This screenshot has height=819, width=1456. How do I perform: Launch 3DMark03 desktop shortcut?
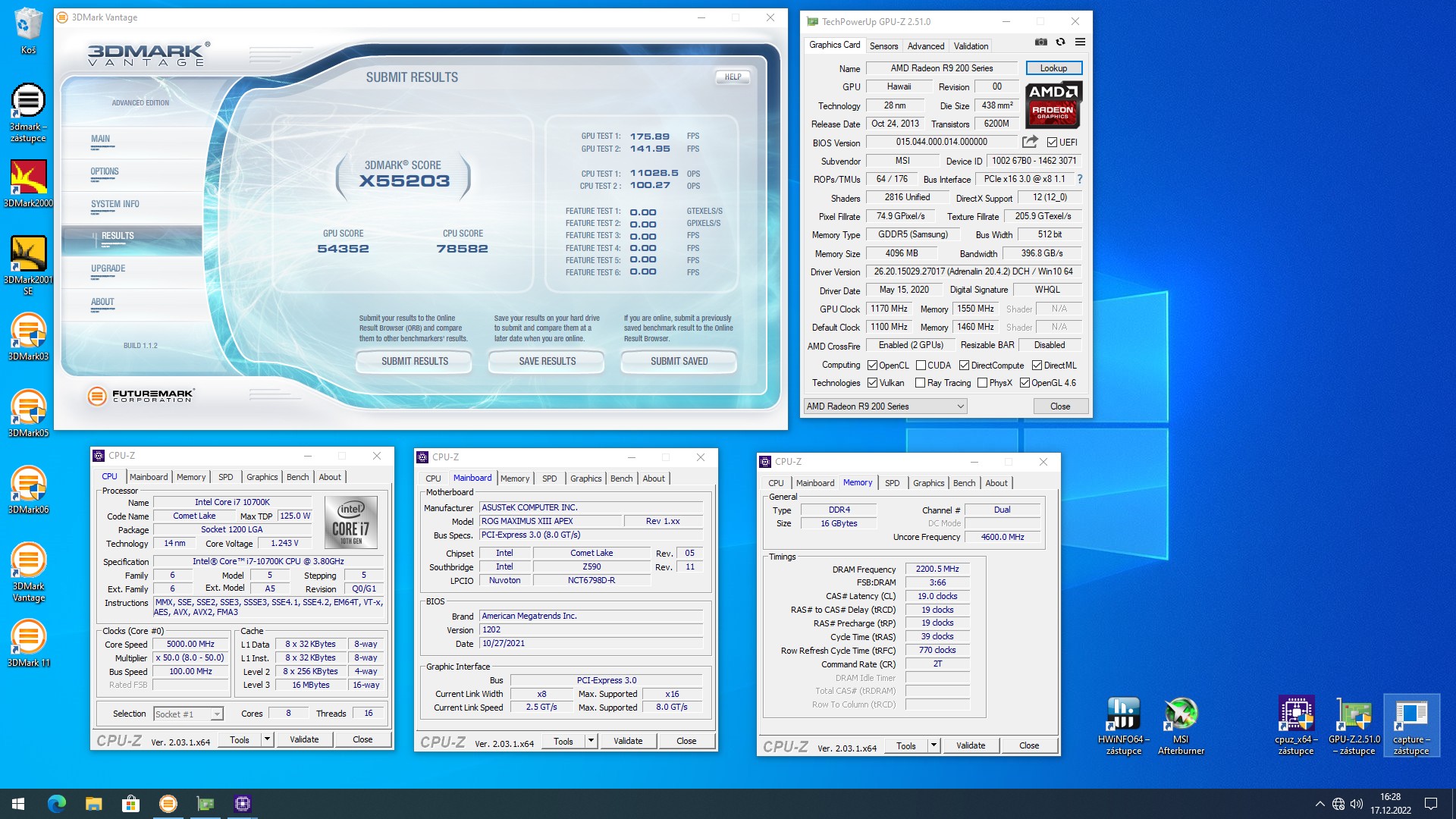[x=28, y=337]
